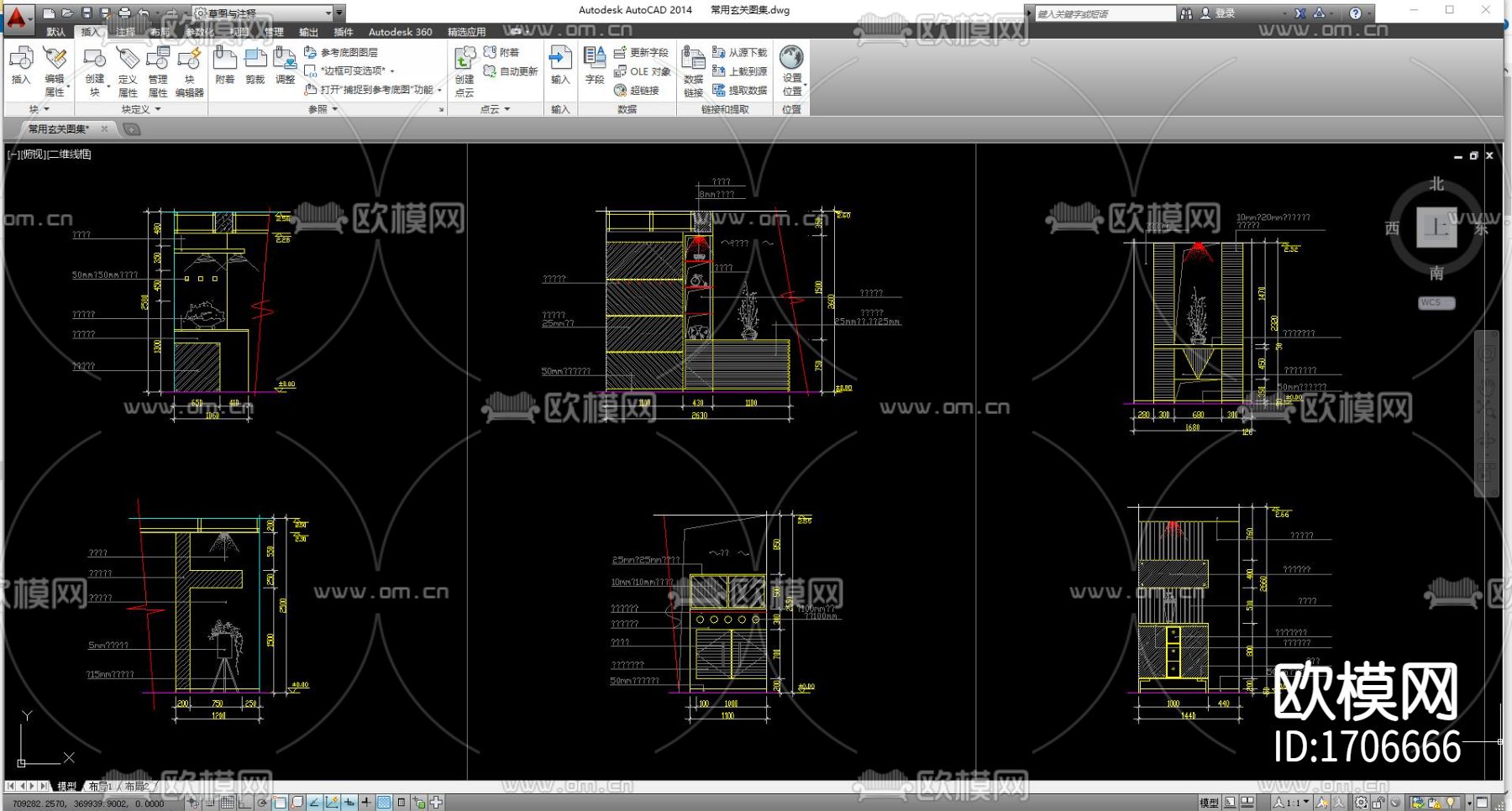Open the annotation scale 1:1 dropdown

(1292, 803)
